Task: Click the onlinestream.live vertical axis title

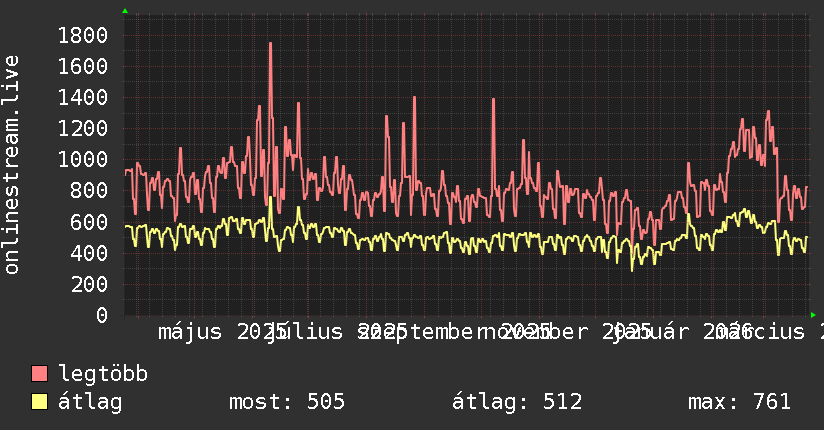Action: coord(11,165)
